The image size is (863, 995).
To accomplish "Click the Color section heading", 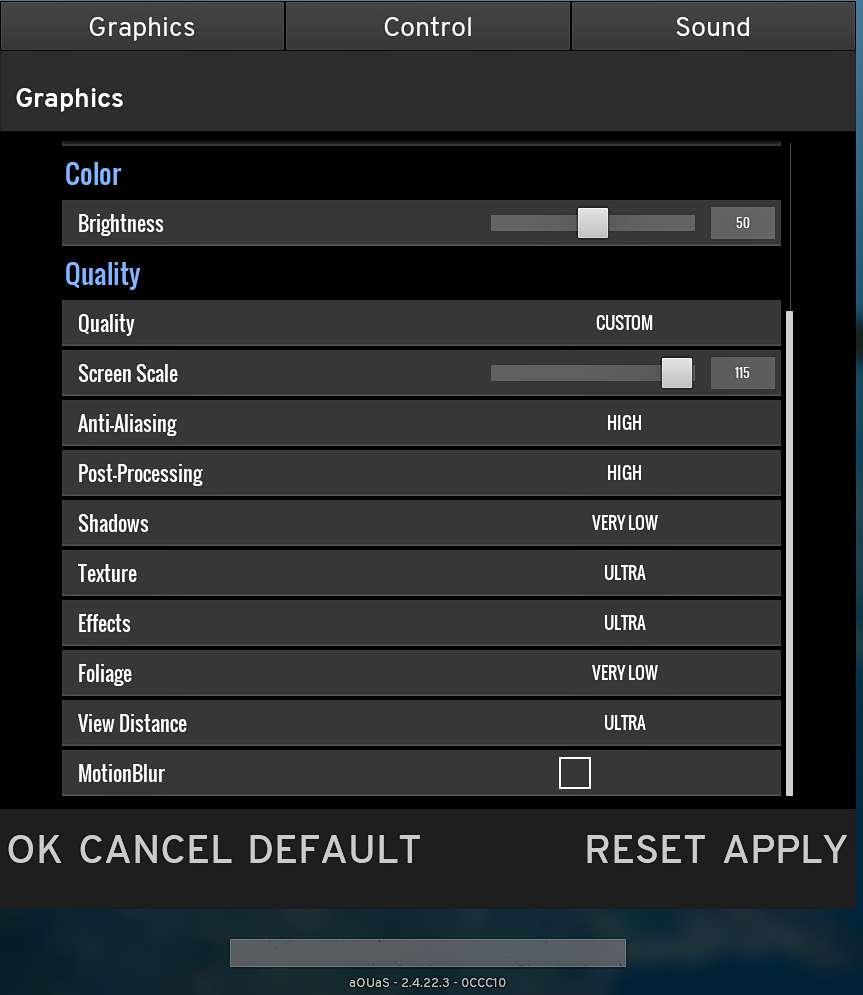I will [93, 175].
